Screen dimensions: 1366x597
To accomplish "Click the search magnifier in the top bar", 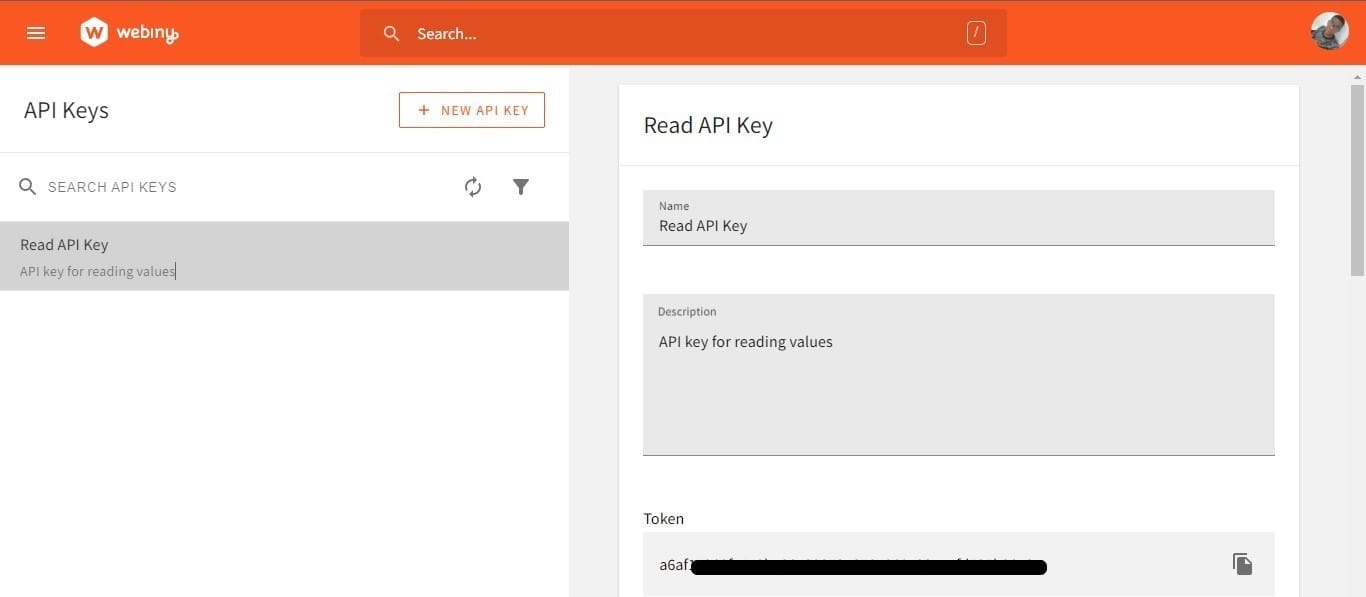I will pos(391,33).
